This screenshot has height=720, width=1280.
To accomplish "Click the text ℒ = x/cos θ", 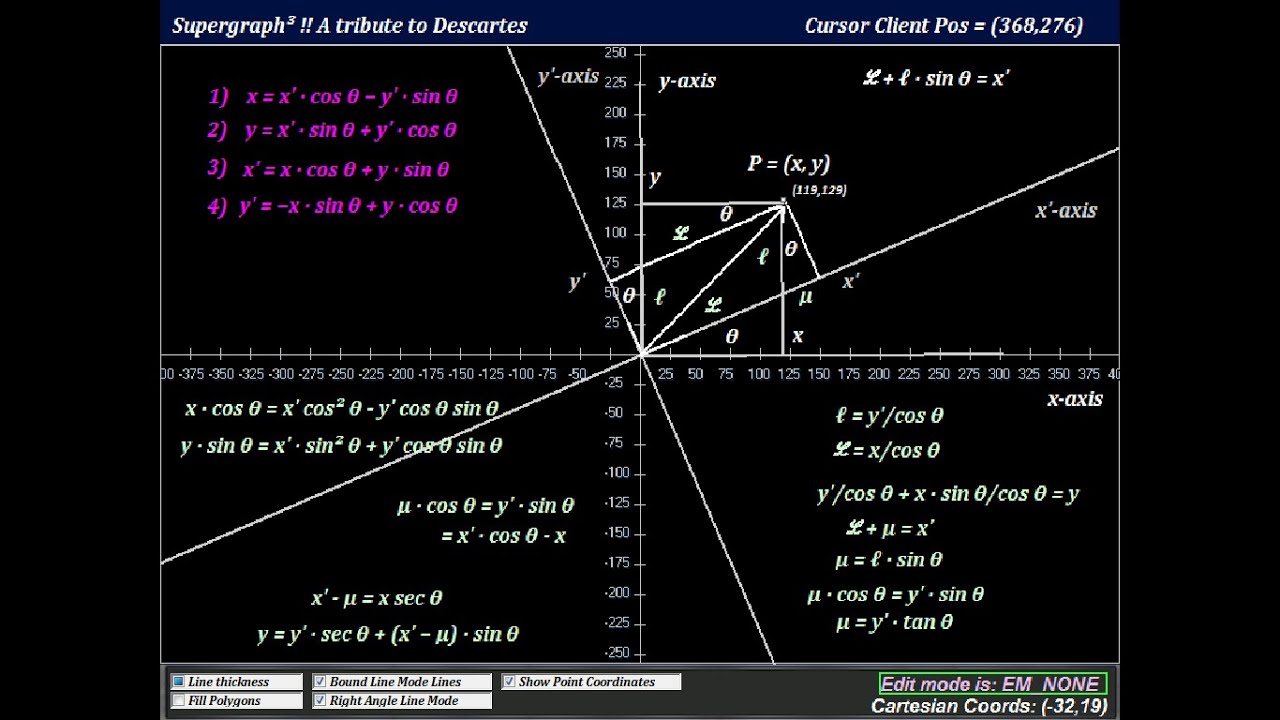I will (x=887, y=450).
